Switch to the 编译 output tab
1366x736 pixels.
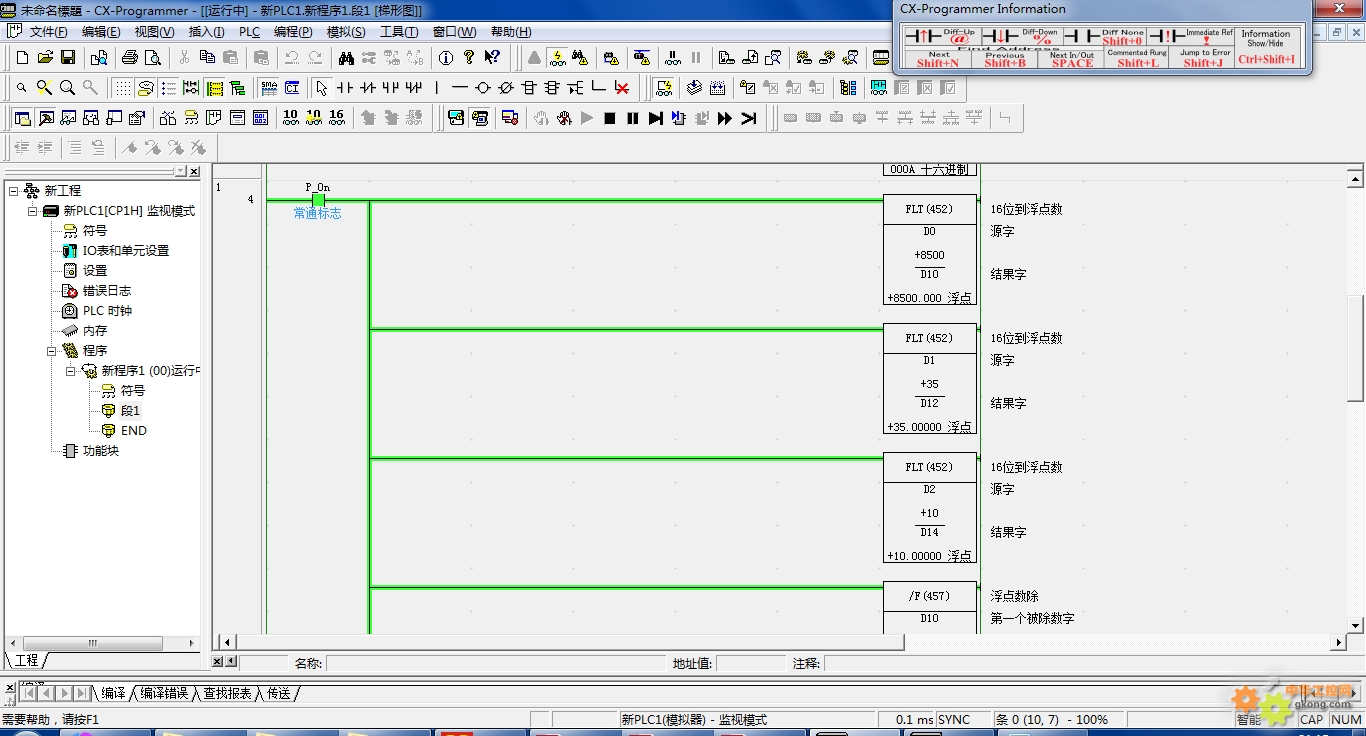(x=113, y=693)
